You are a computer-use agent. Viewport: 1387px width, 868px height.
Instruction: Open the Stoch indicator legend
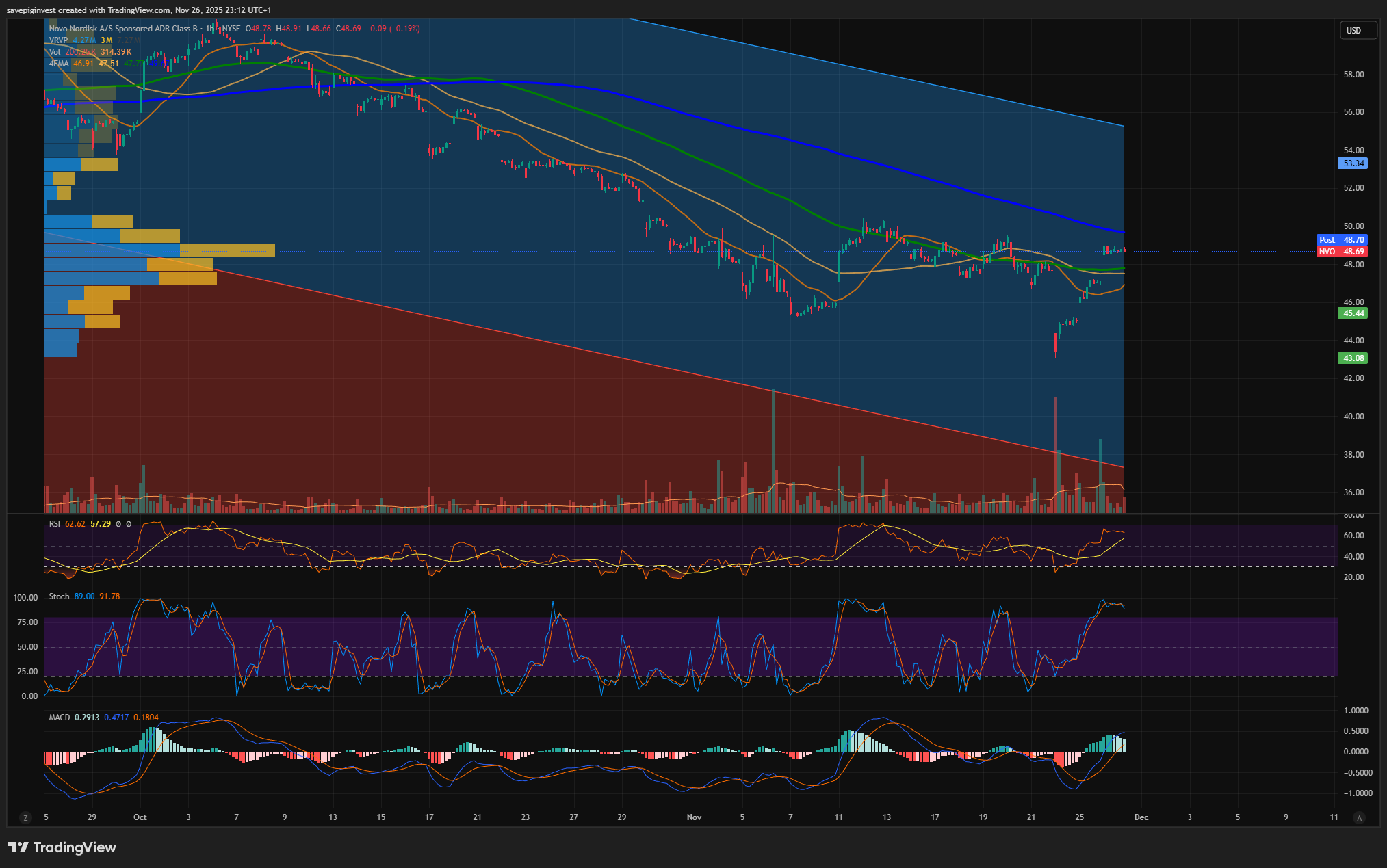point(59,596)
